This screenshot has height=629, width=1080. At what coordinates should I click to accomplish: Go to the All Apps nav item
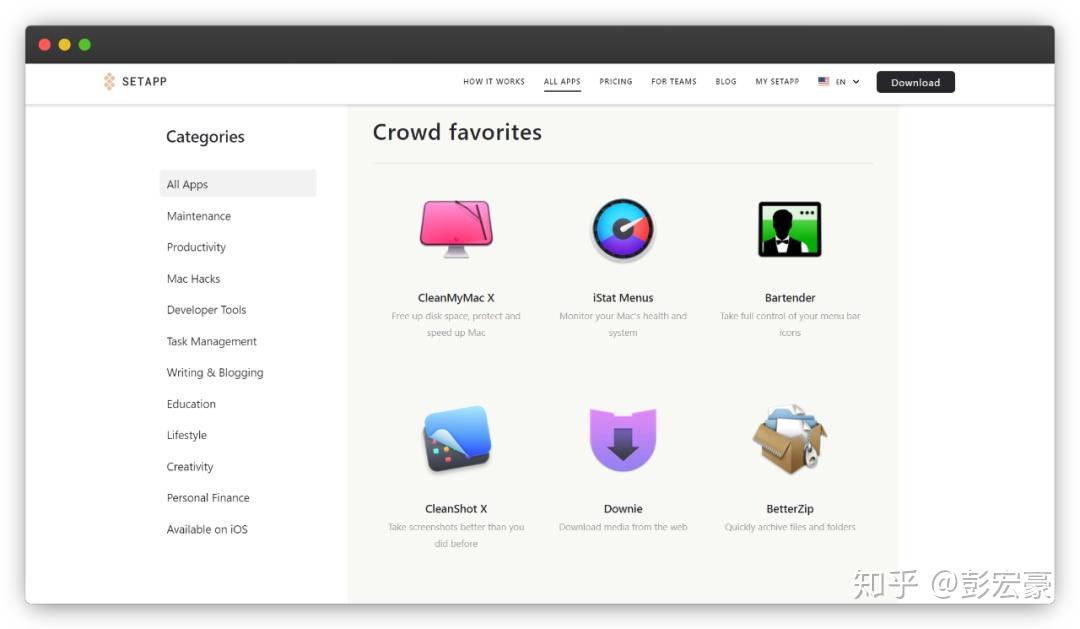tap(562, 81)
